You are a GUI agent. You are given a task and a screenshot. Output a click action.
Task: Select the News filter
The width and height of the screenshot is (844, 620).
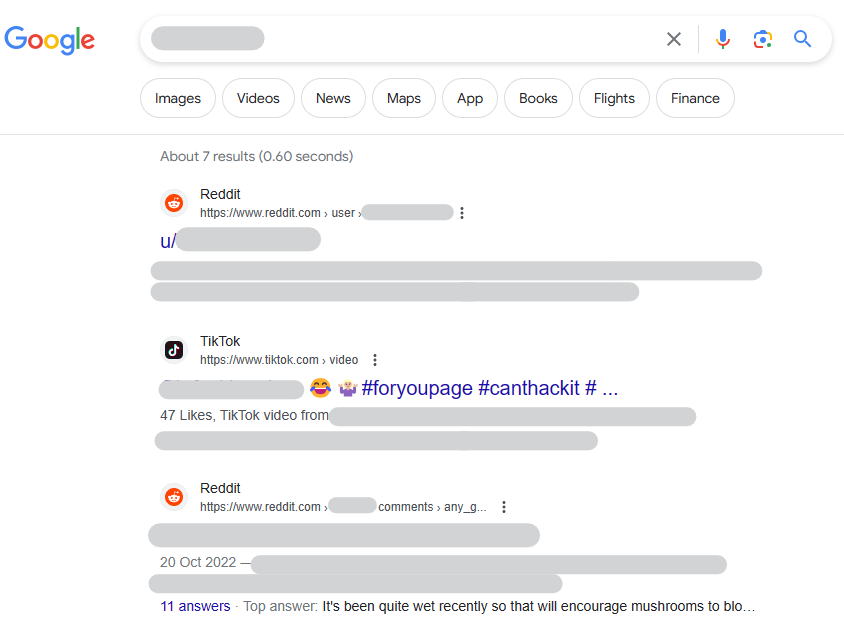click(333, 98)
